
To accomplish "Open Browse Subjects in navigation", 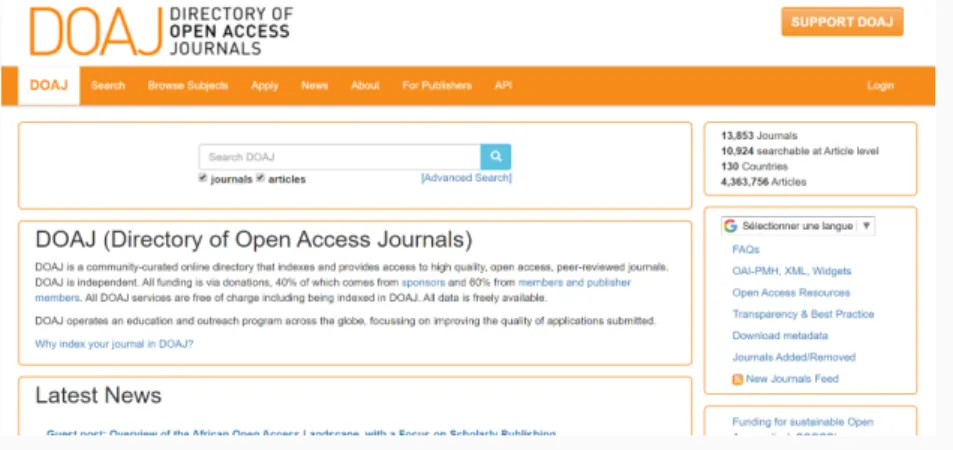I will [x=188, y=86].
